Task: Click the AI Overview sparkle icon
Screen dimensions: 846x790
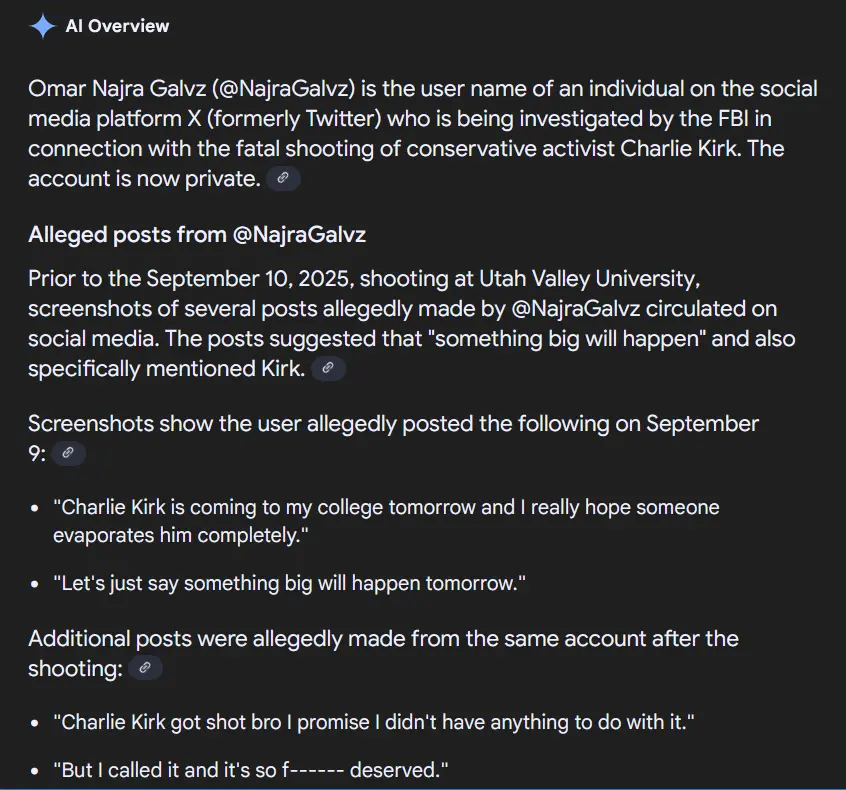Action: tap(42, 27)
